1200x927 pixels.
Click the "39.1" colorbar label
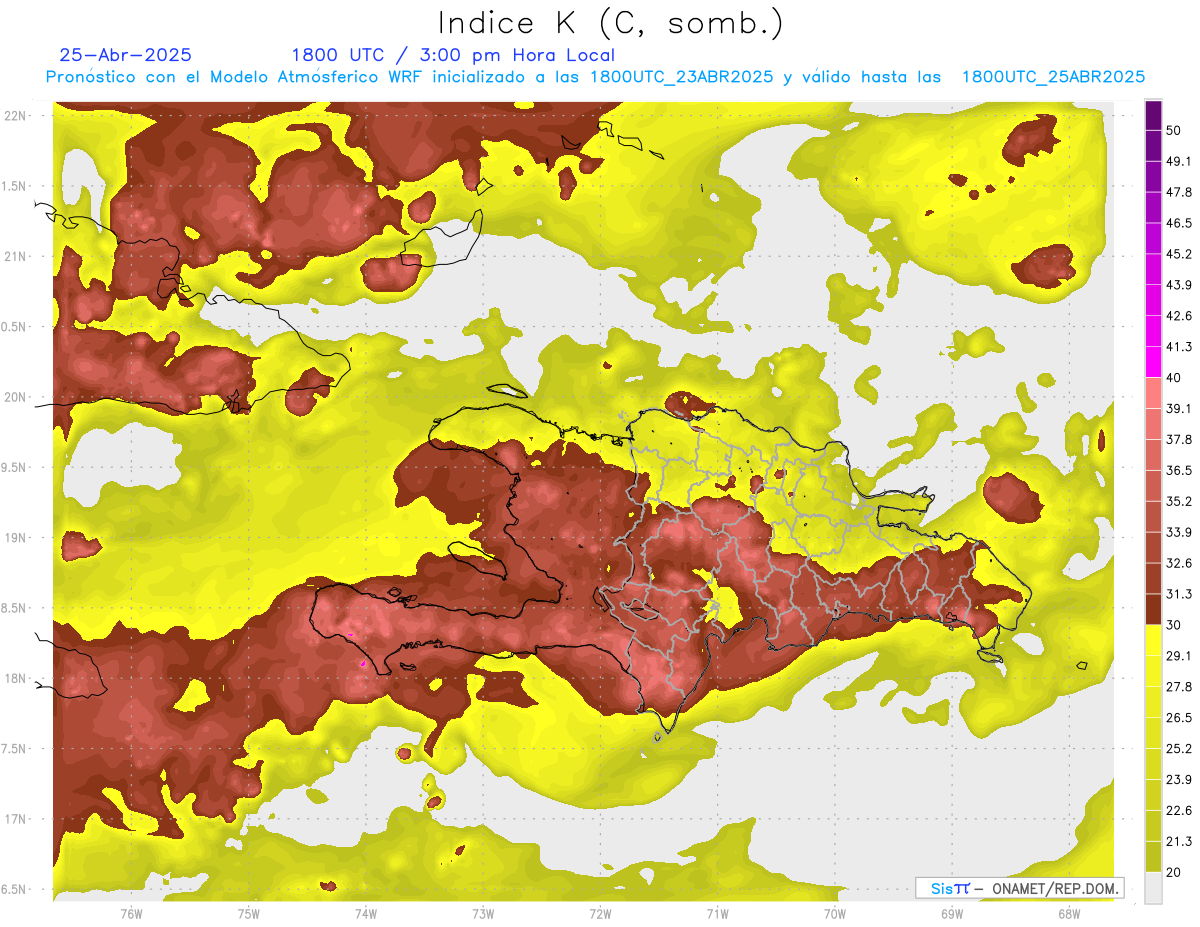(x=1179, y=409)
